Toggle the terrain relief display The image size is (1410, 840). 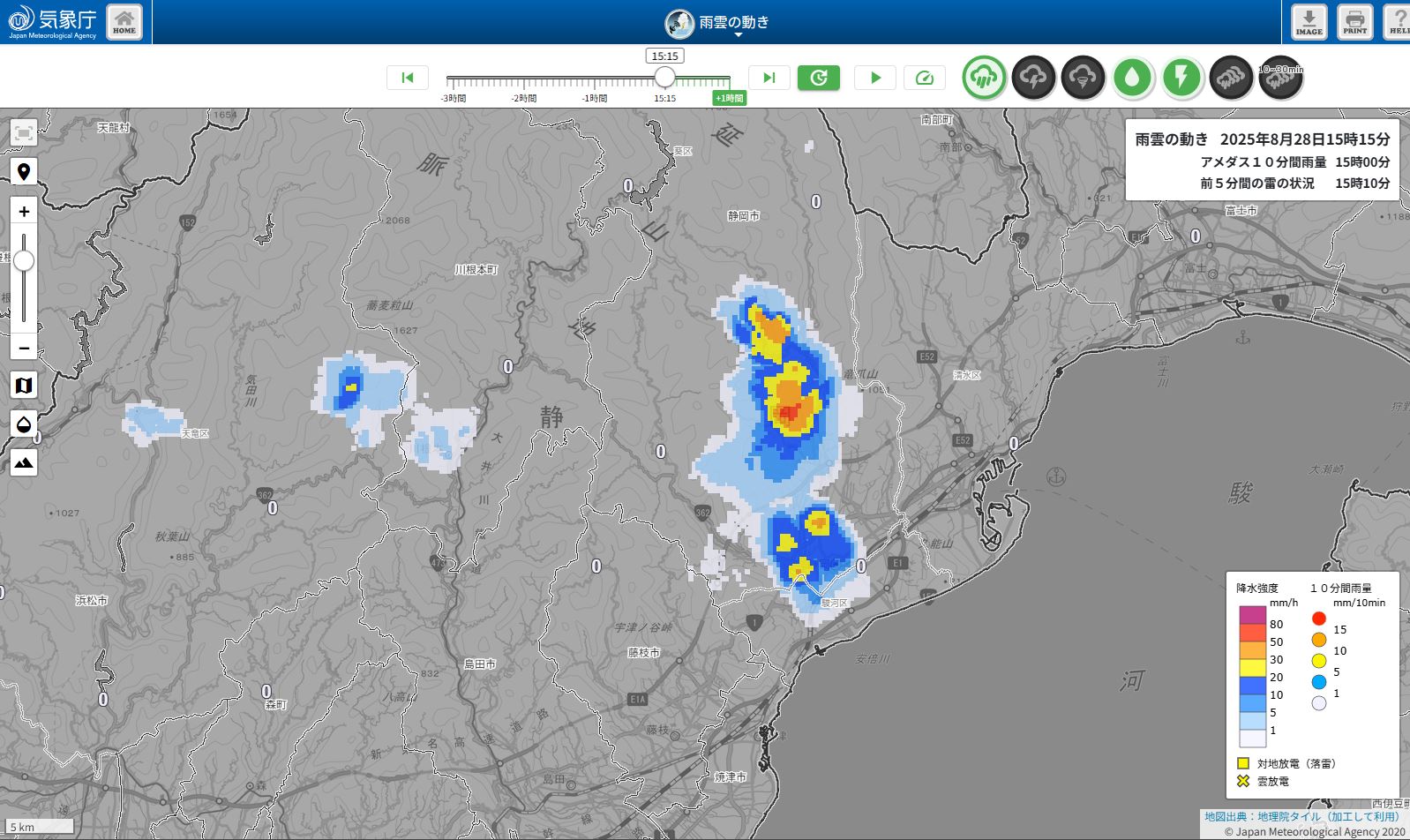pyautogui.click(x=24, y=462)
